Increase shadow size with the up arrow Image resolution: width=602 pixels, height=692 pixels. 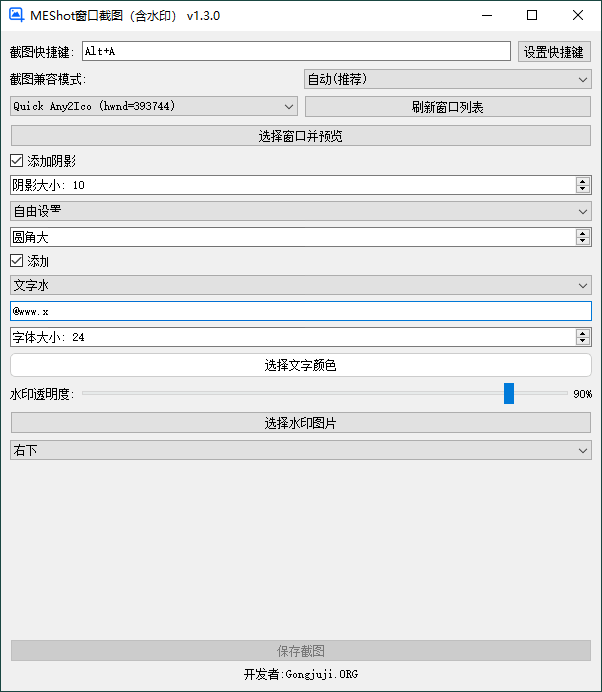pyautogui.click(x=582, y=181)
